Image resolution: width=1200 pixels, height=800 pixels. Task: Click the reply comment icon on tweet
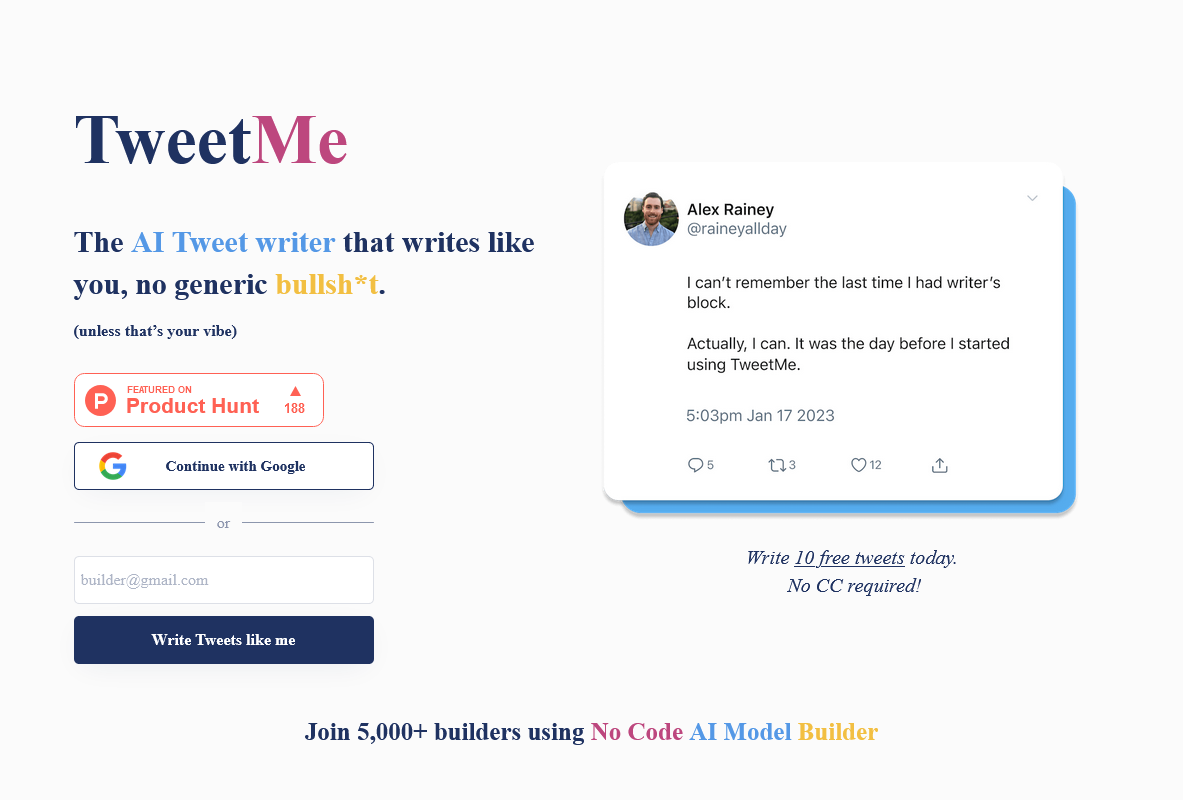[x=696, y=465]
